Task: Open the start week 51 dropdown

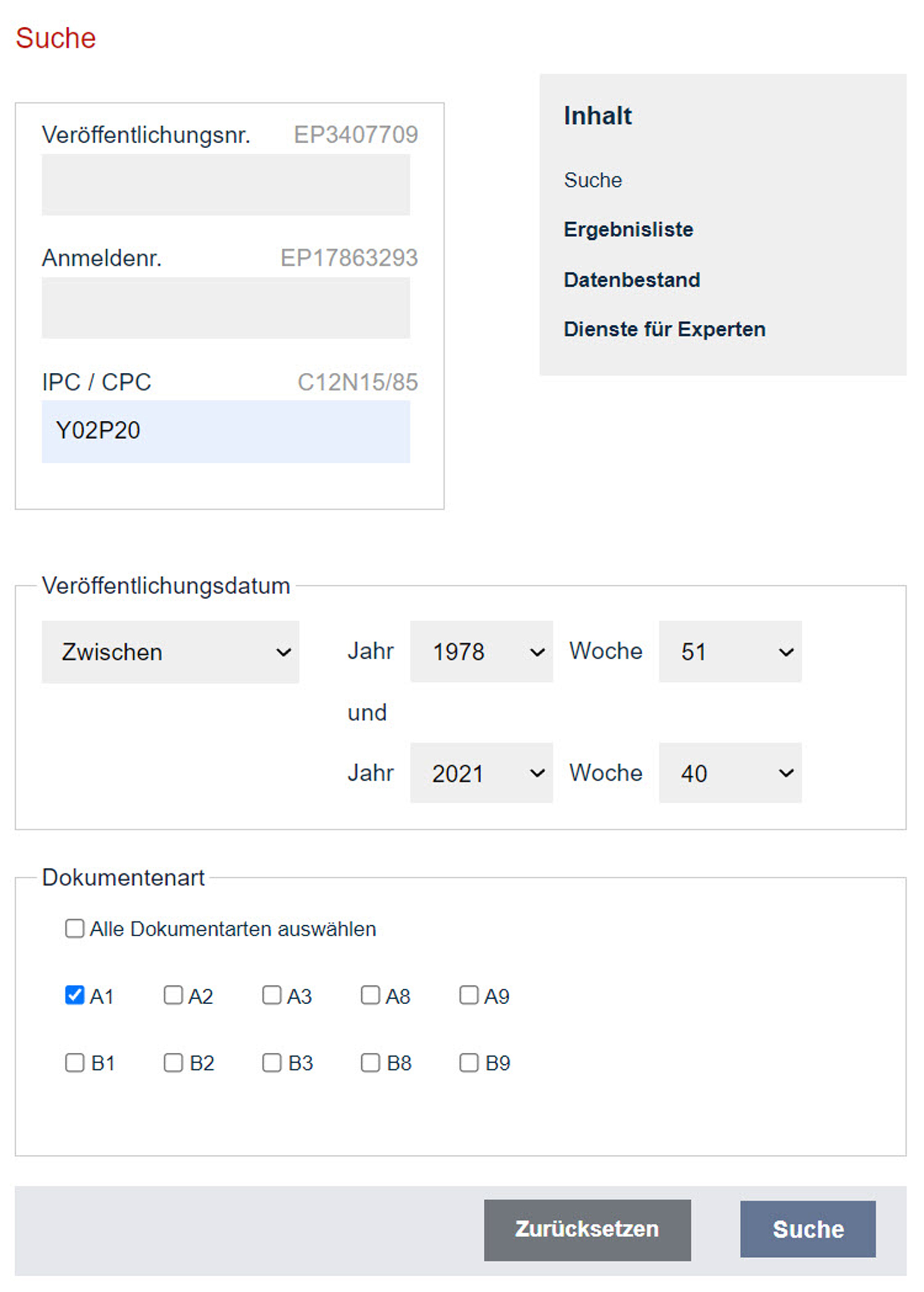Action: tap(730, 651)
